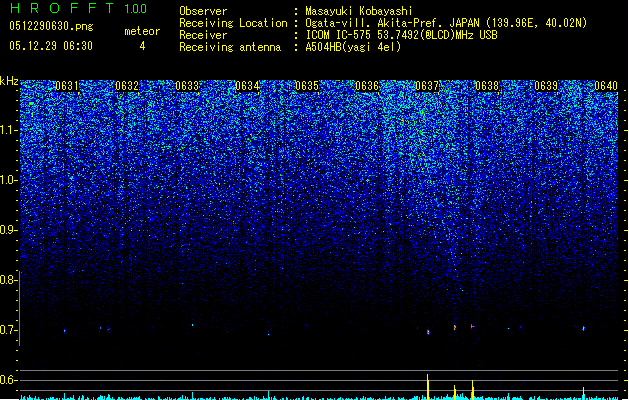
Task: Click the ICOM IC-575 receiver text
Action: click(401, 35)
